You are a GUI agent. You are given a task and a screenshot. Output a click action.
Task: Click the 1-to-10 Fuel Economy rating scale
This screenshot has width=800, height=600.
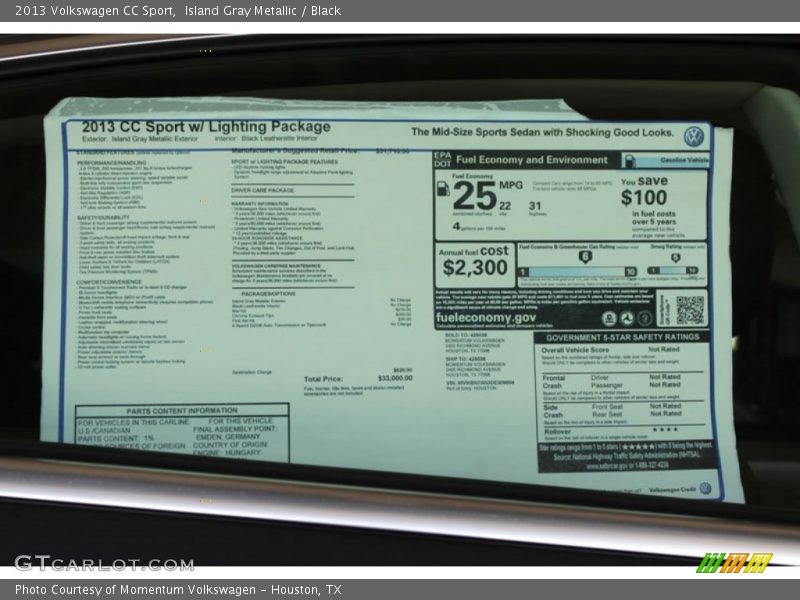point(574,271)
